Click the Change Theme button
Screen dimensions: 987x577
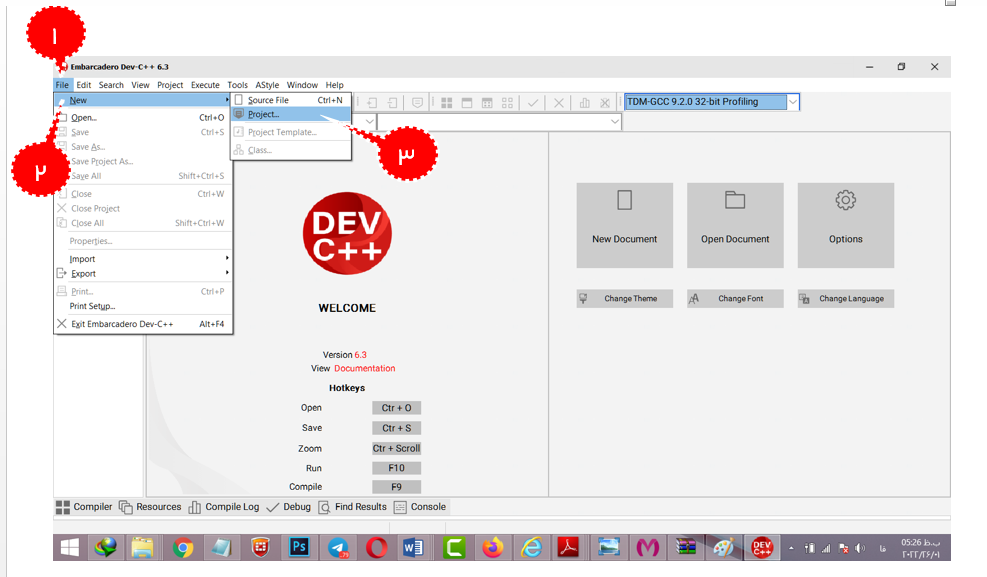click(x=624, y=298)
